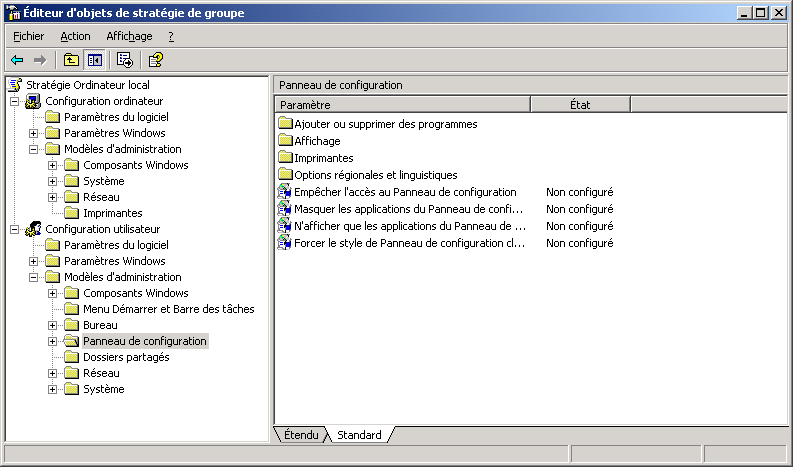Switch to the Étendu tab
Image resolution: width=793 pixels, height=467 pixels.
[x=300, y=435]
